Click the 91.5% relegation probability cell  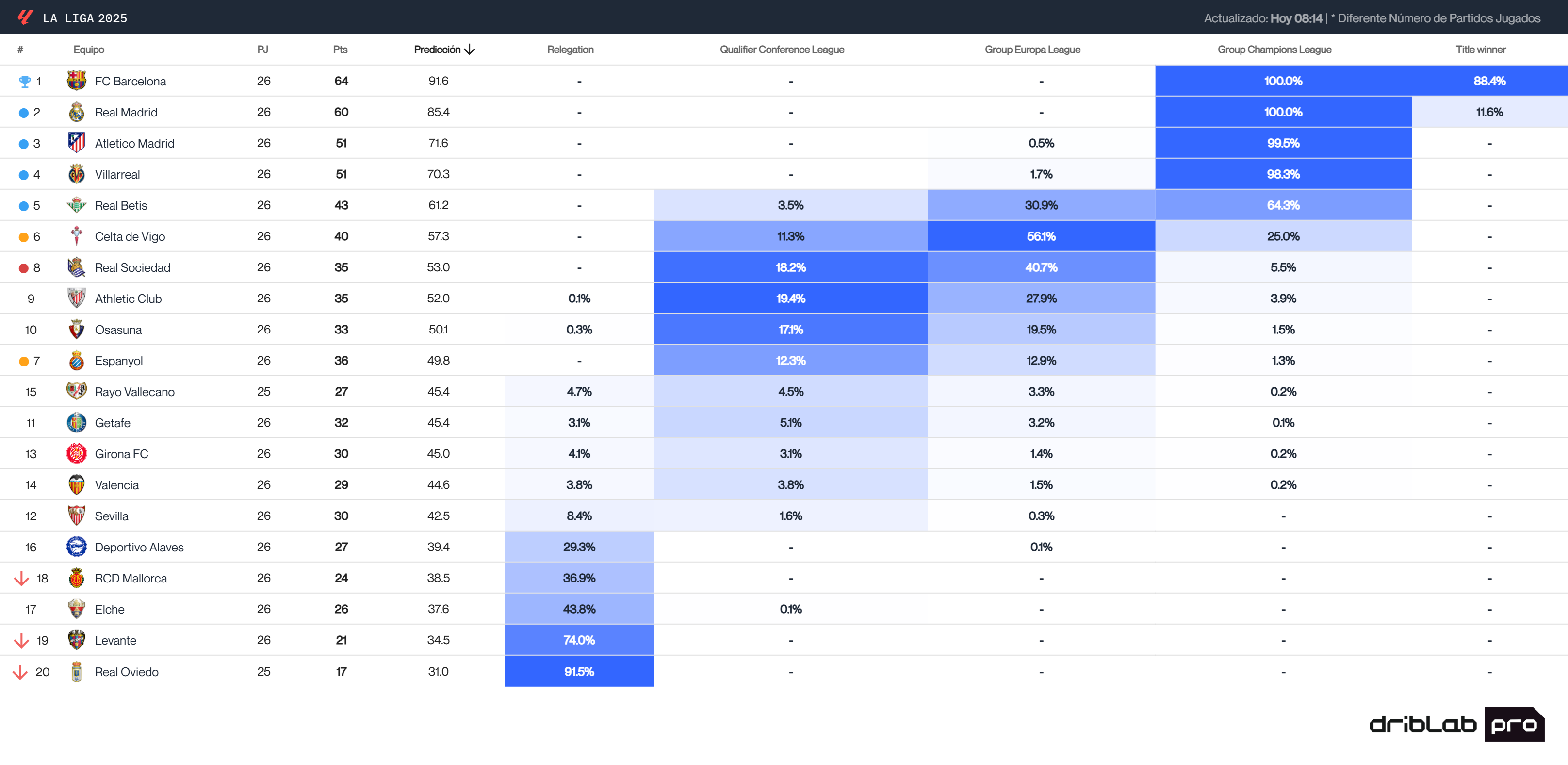[x=579, y=672]
